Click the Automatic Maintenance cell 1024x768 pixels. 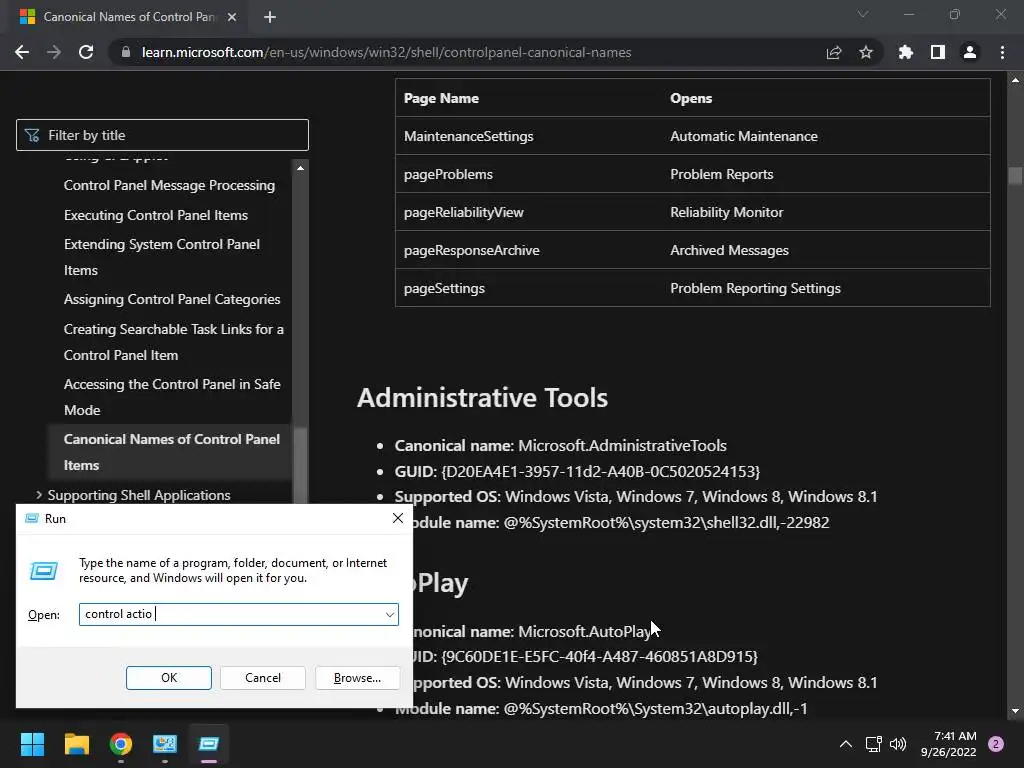point(744,136)
